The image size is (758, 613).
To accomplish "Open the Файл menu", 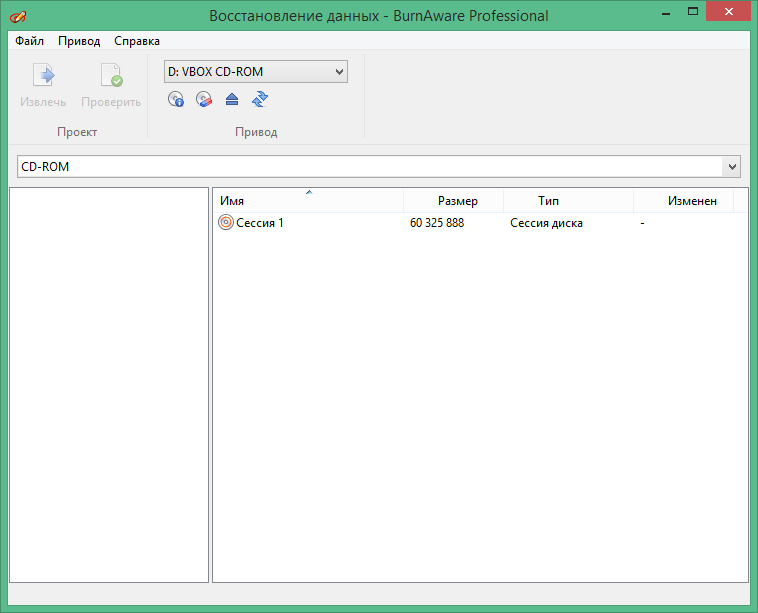I will click(29, 41).
